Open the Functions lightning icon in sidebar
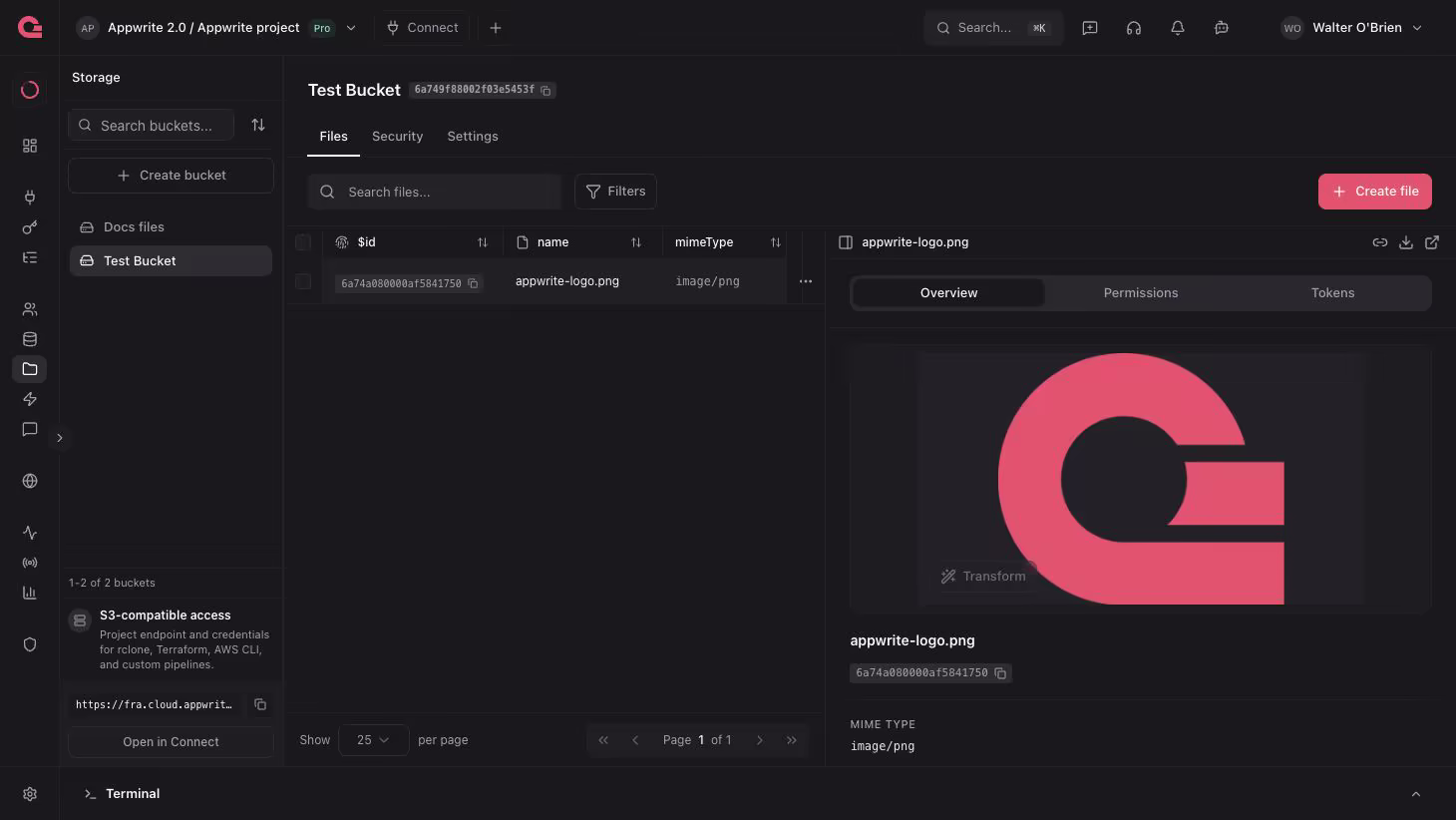This screenshot has height=820, width=1456. tap(30, 399)
